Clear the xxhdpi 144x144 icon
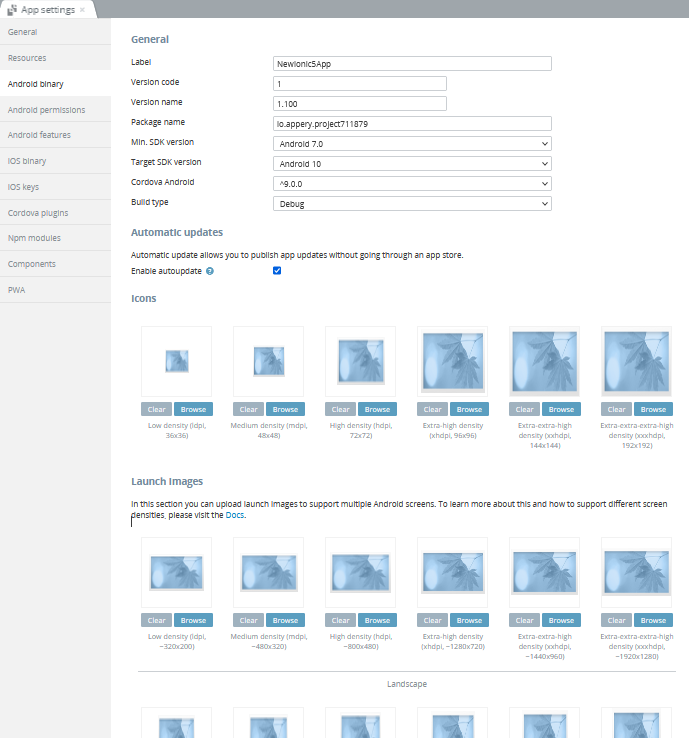The height and width of the screenshot is (738, 689). [x=525, y=409]
